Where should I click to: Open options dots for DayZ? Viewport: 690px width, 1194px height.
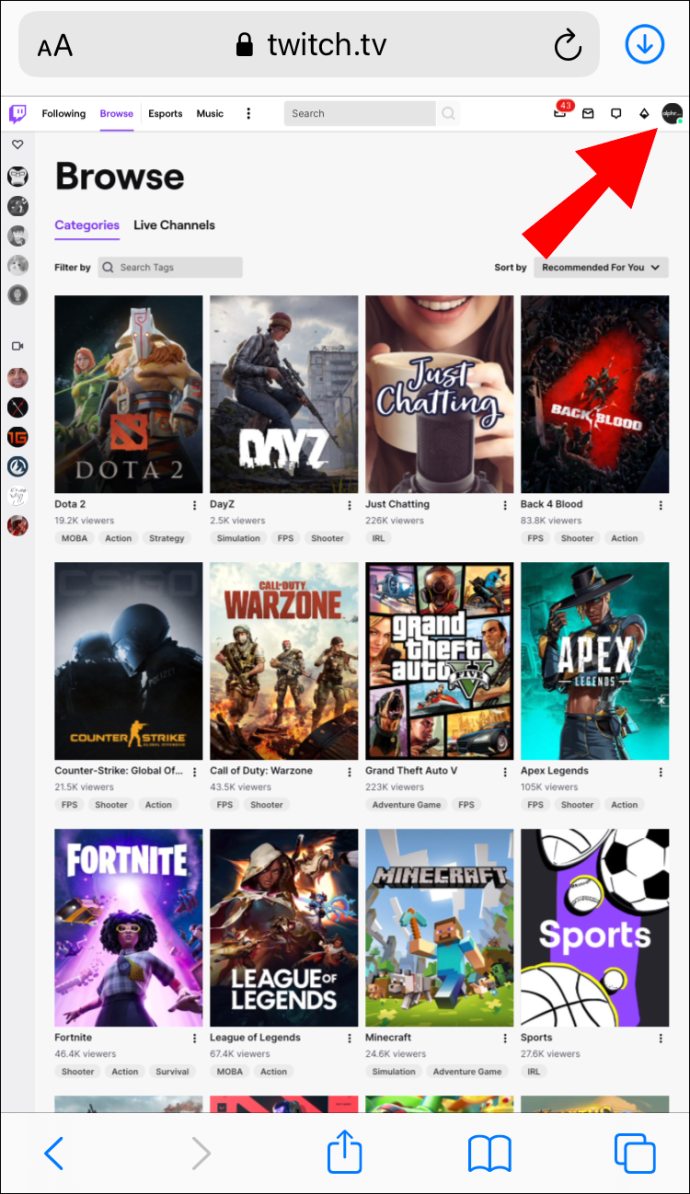click(350, 505)
